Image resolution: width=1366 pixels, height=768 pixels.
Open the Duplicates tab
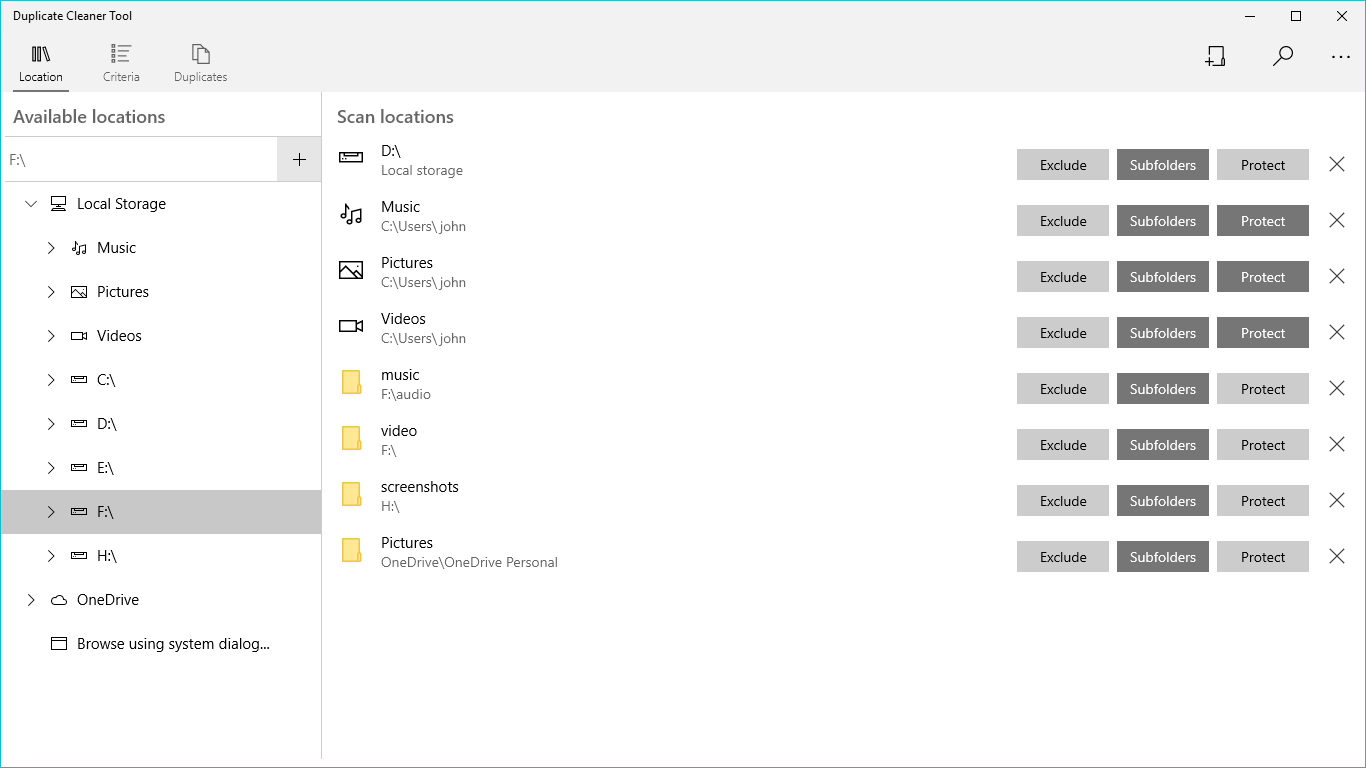[200, 63]
